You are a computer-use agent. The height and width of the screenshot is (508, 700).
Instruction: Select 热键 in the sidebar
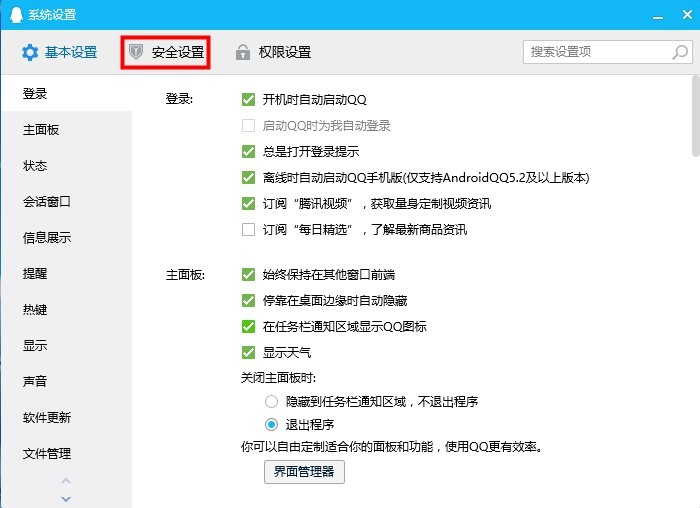pyautogui.click(x=67, y=309)
